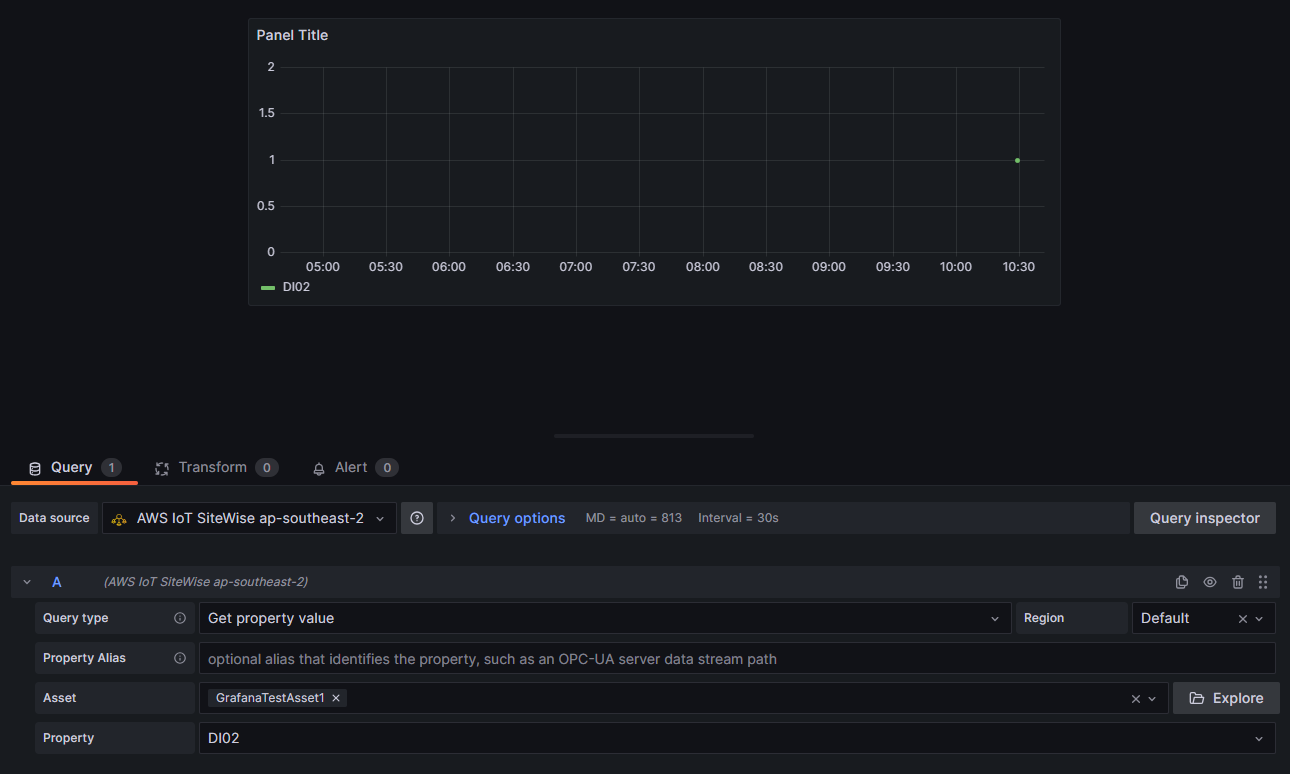Click the AWS IoT SiteWise datasource logo
Screen dimensions: 1290x774
119,518
